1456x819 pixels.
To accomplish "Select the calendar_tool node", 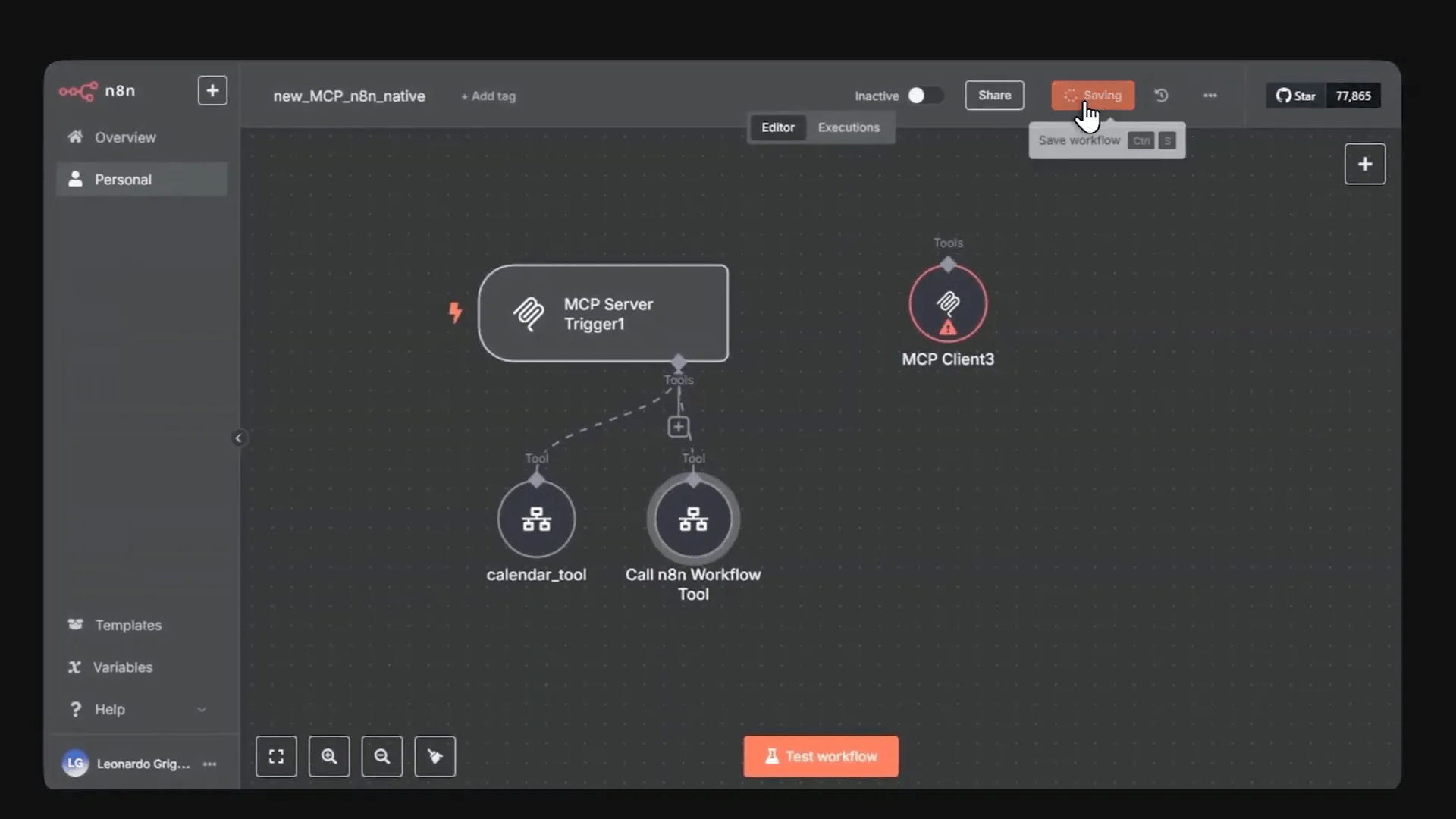I will click(536, 519).
